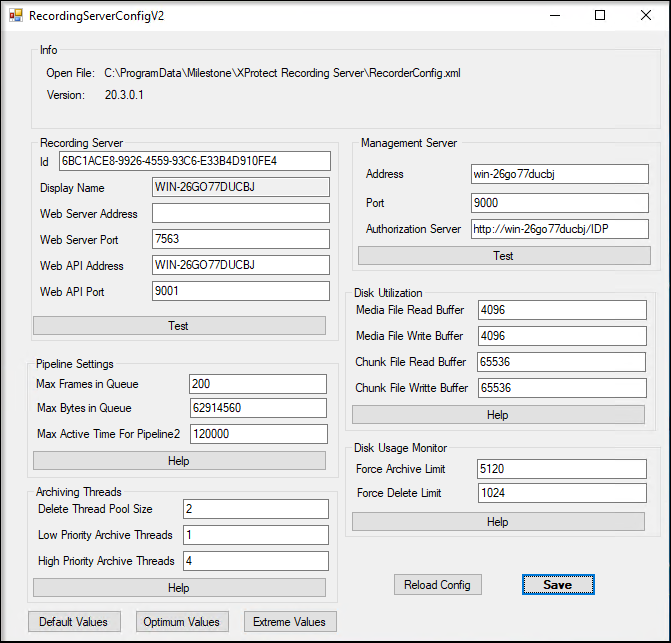Open Help for Pipeline Settings
671x643 pixels.
179,461
